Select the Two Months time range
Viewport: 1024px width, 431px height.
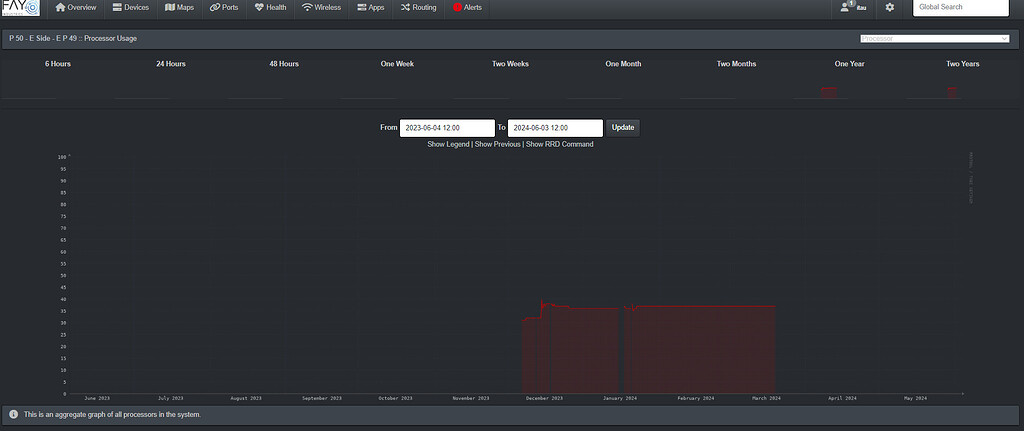(736, 64)
